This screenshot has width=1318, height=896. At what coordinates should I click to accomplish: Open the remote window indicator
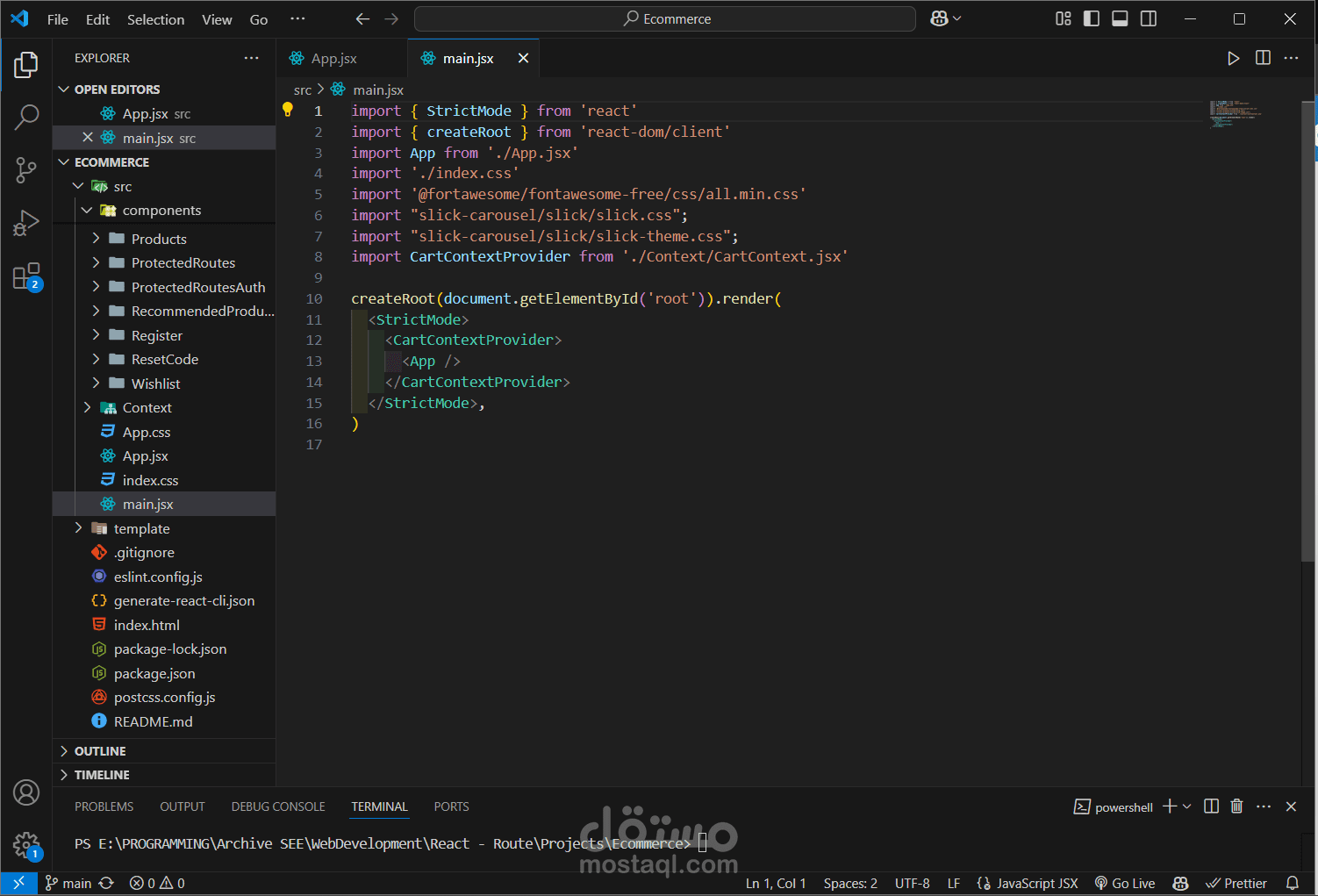tap(18, 884)
